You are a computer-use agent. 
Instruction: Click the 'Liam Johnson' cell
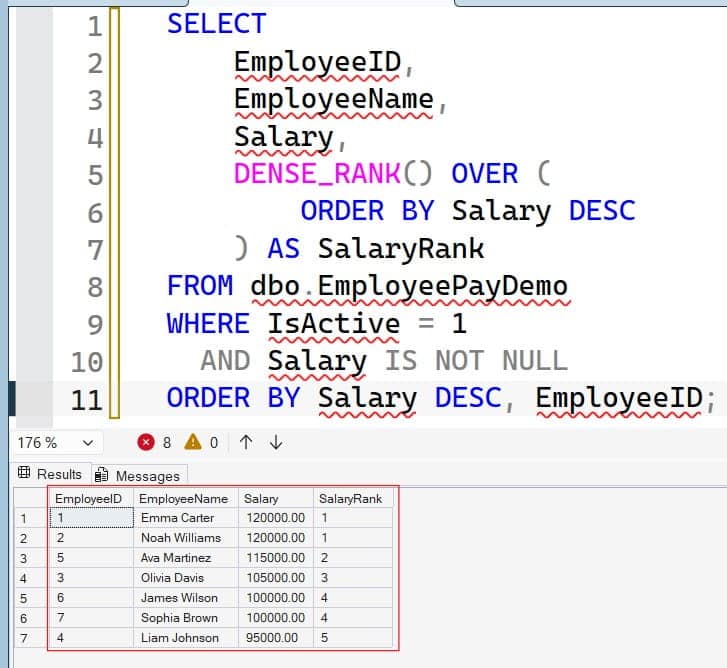[186, 638]
